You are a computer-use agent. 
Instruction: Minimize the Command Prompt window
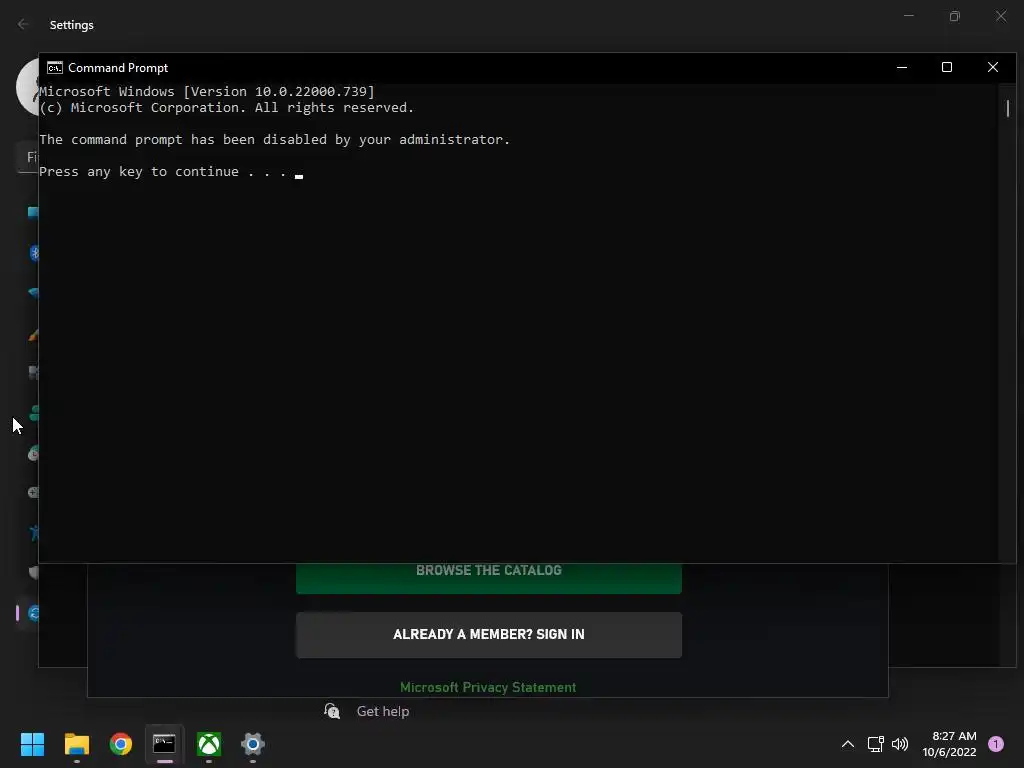[902, 67]
